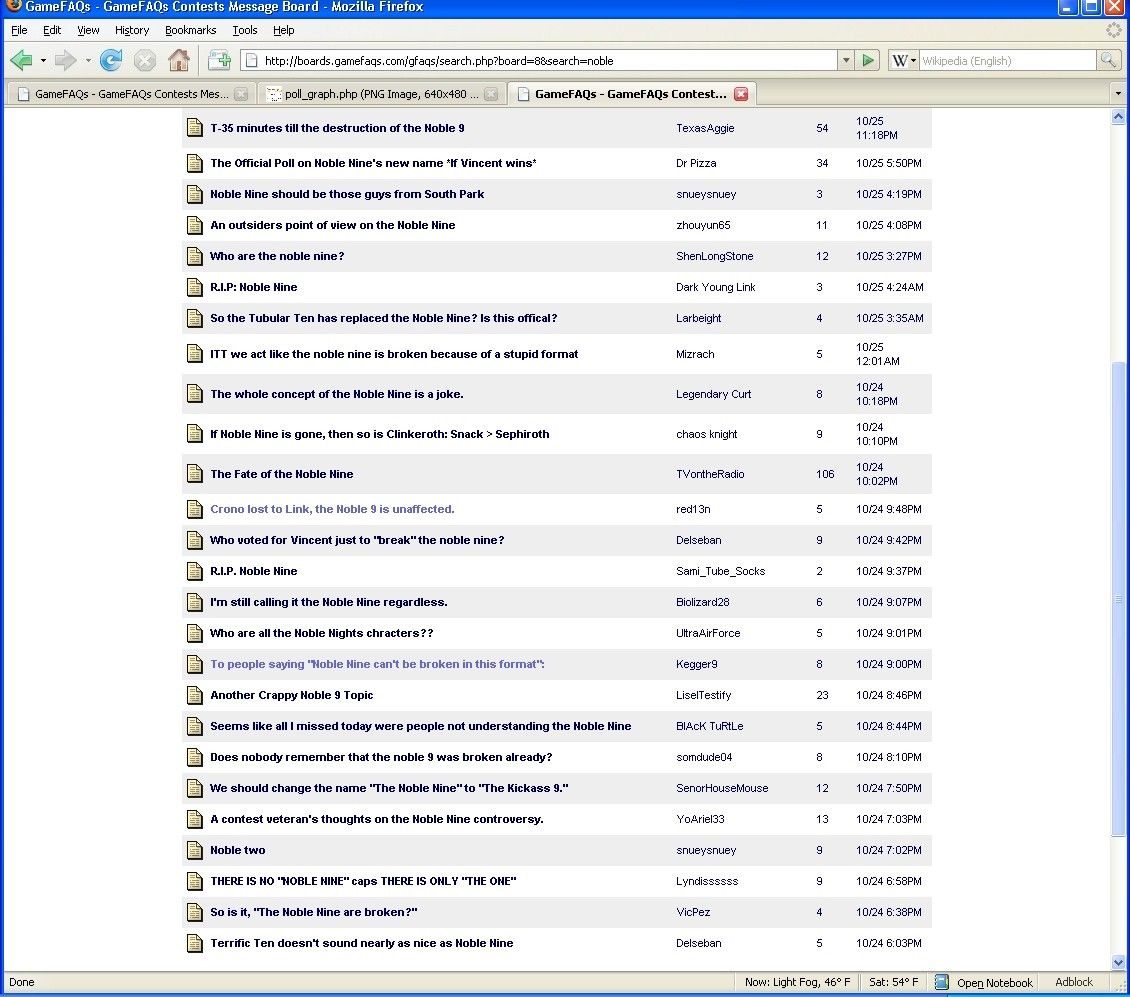Open topic 'Who are the noble nine?'

point(277,256)
